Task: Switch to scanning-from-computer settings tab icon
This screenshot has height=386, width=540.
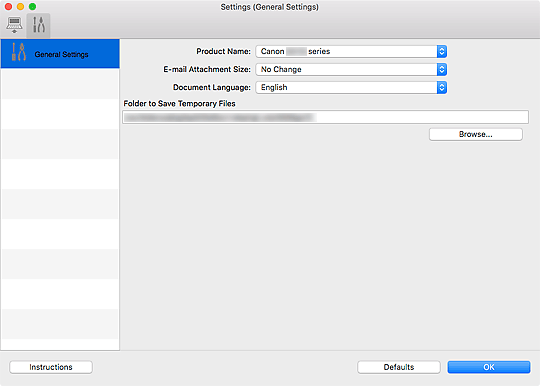Action: [14, 25]
